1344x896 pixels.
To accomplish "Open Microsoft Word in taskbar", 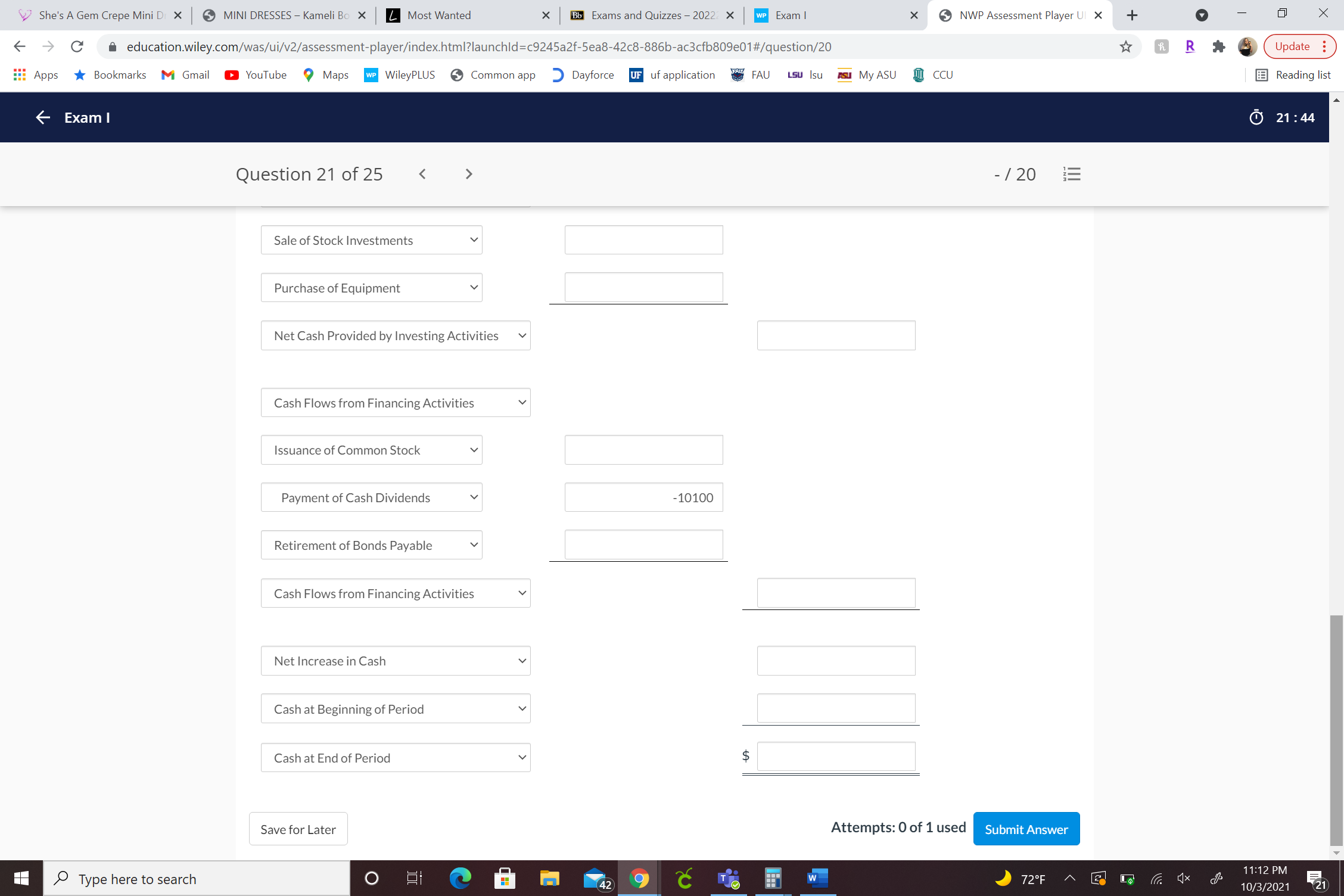I will point(817,878).
